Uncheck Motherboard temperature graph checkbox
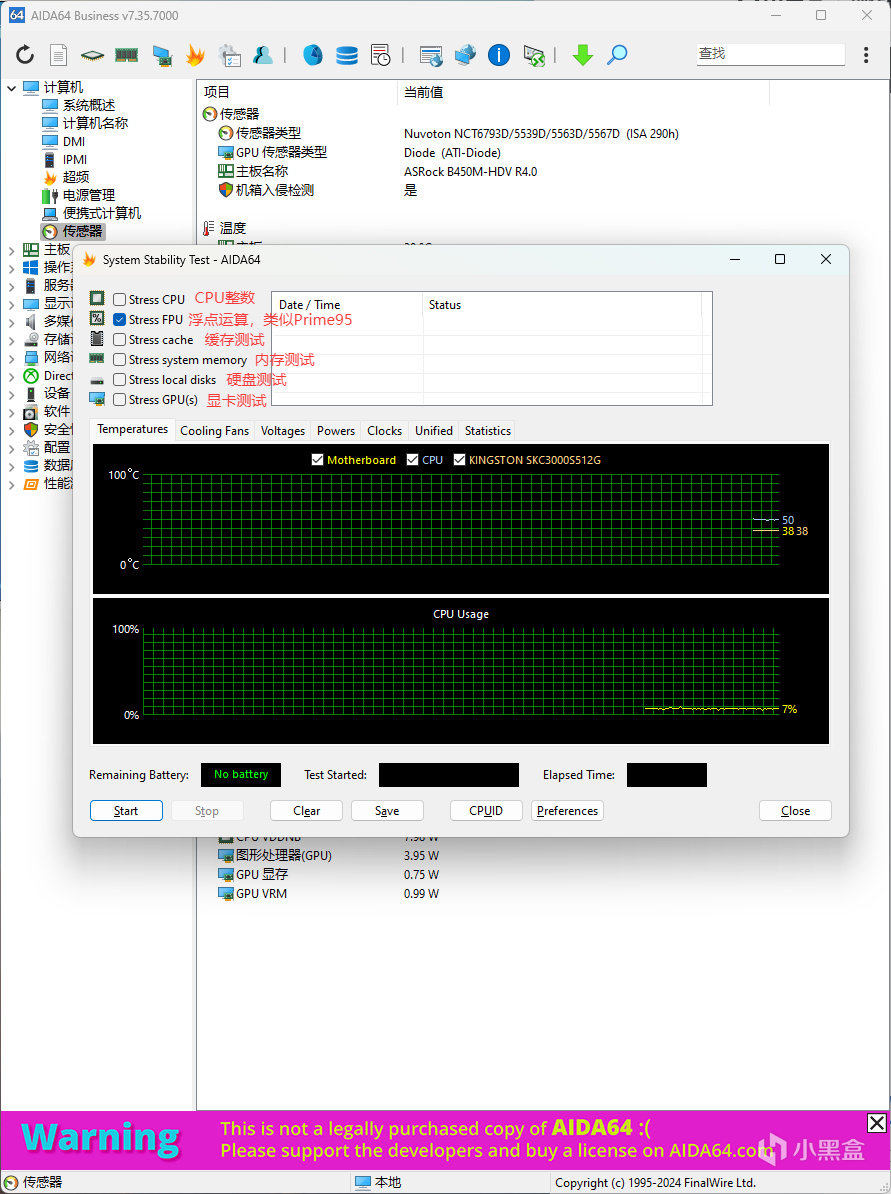This screenshot has height=1194, width=891. [x=318, y=460]
